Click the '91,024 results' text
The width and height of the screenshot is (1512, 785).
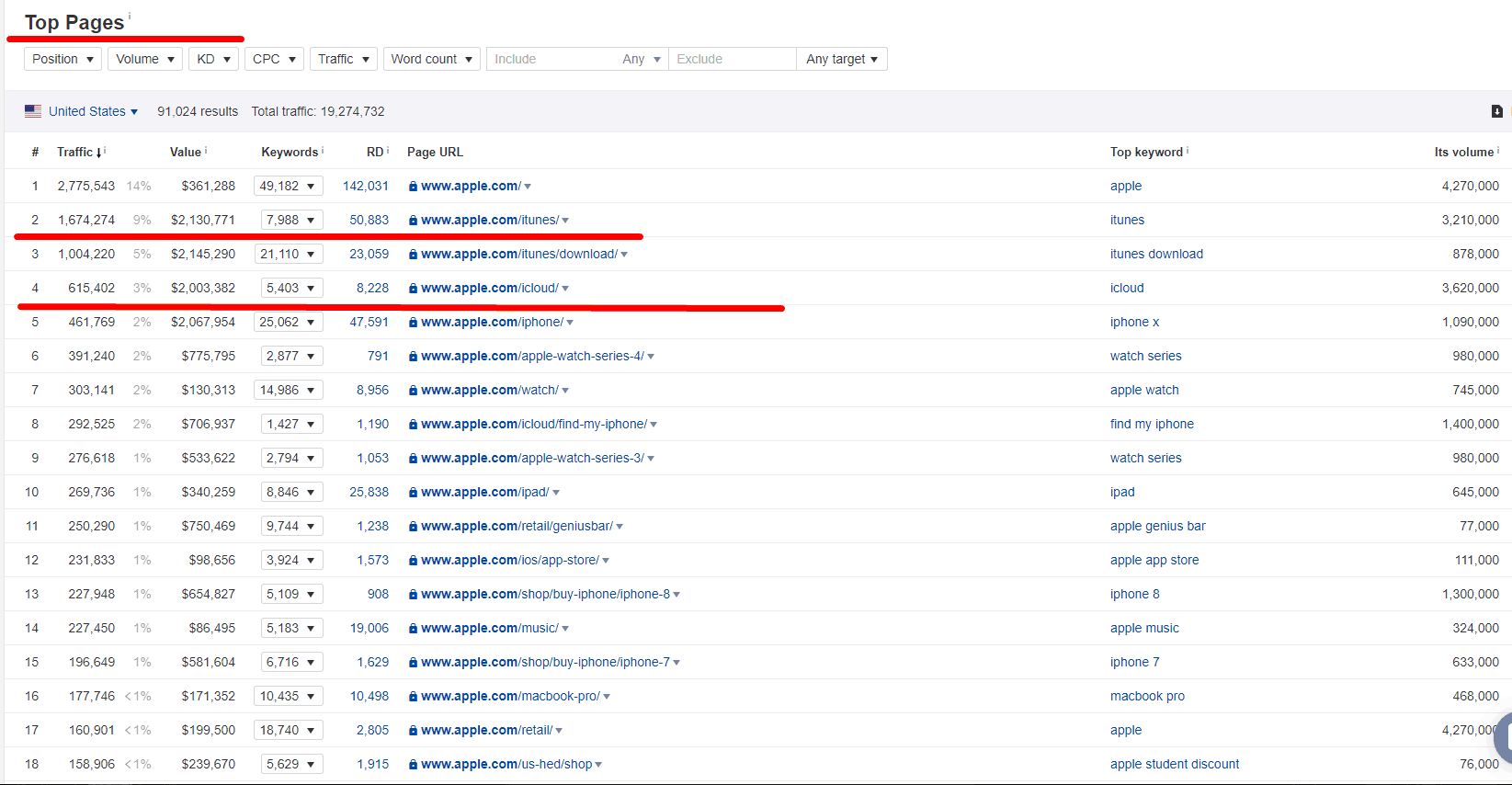(x=198, y=111)
